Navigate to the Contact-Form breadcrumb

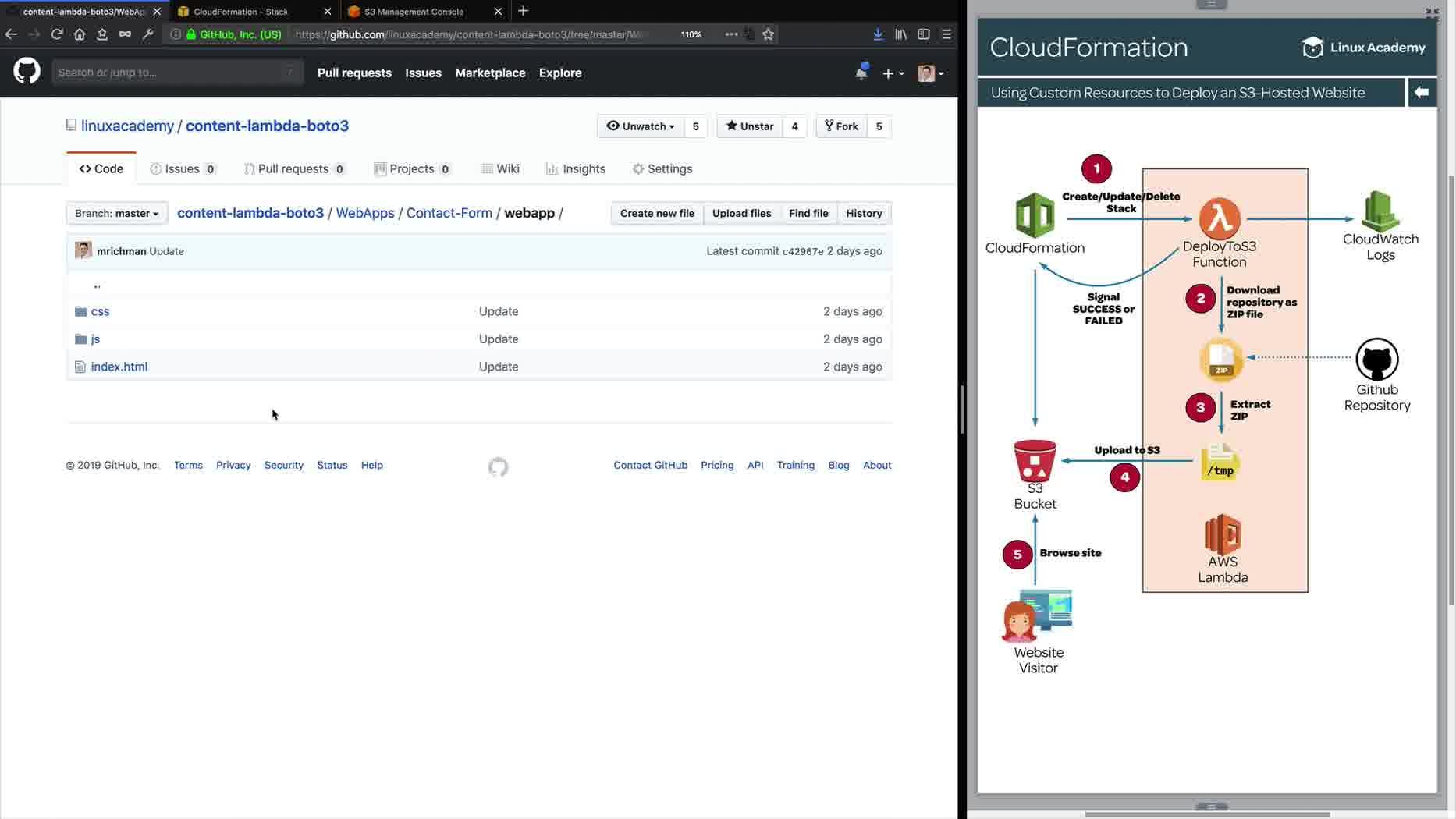coord(449,213)
